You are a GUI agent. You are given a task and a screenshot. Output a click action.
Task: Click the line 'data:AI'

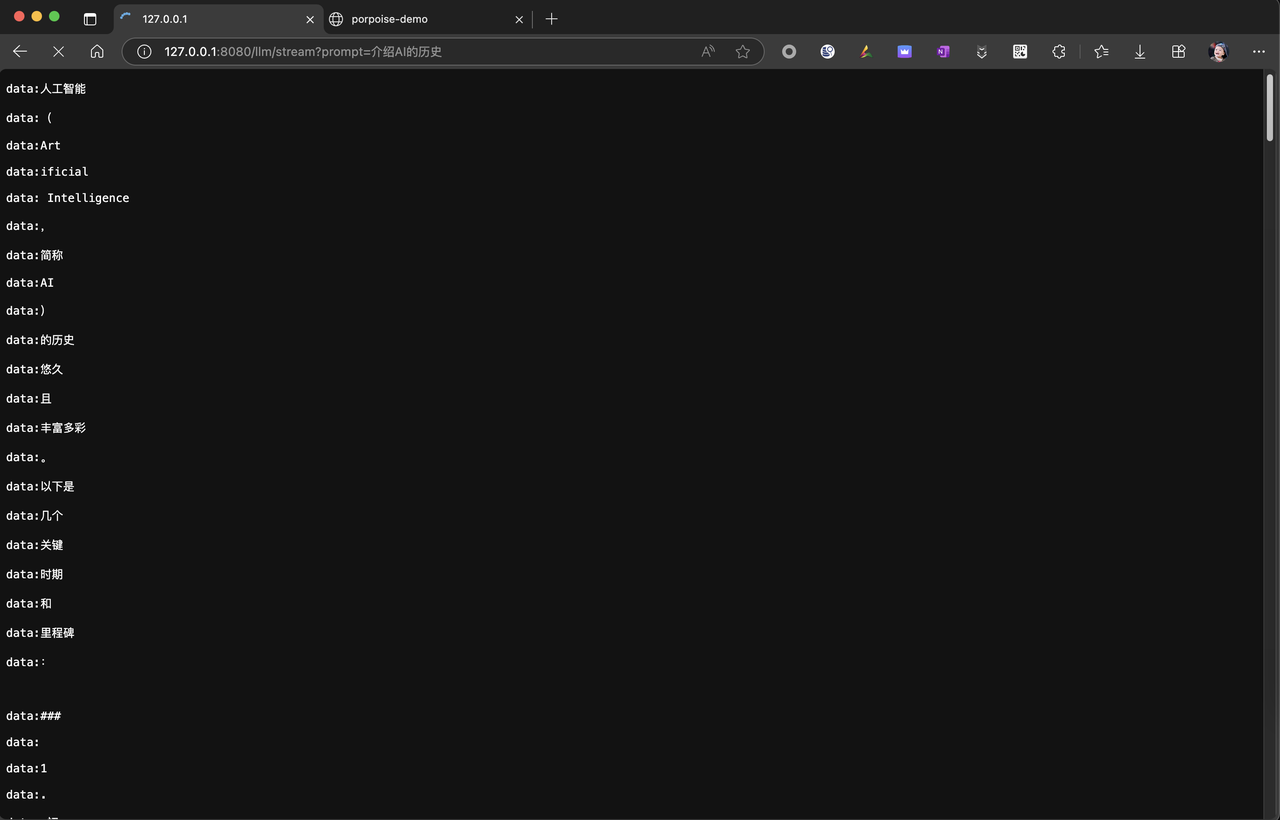click(x=30, y=283)
